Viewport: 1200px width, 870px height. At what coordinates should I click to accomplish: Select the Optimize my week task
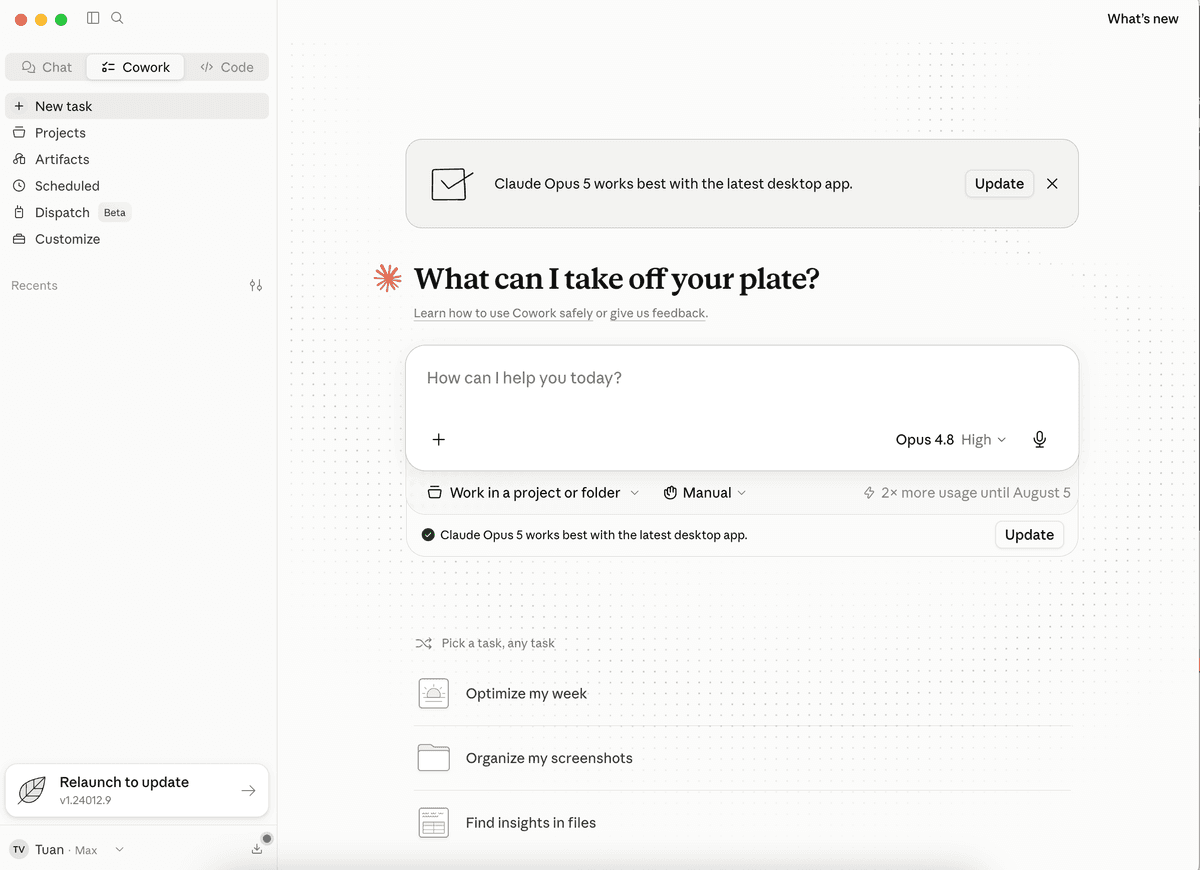[x=742, y=694]
